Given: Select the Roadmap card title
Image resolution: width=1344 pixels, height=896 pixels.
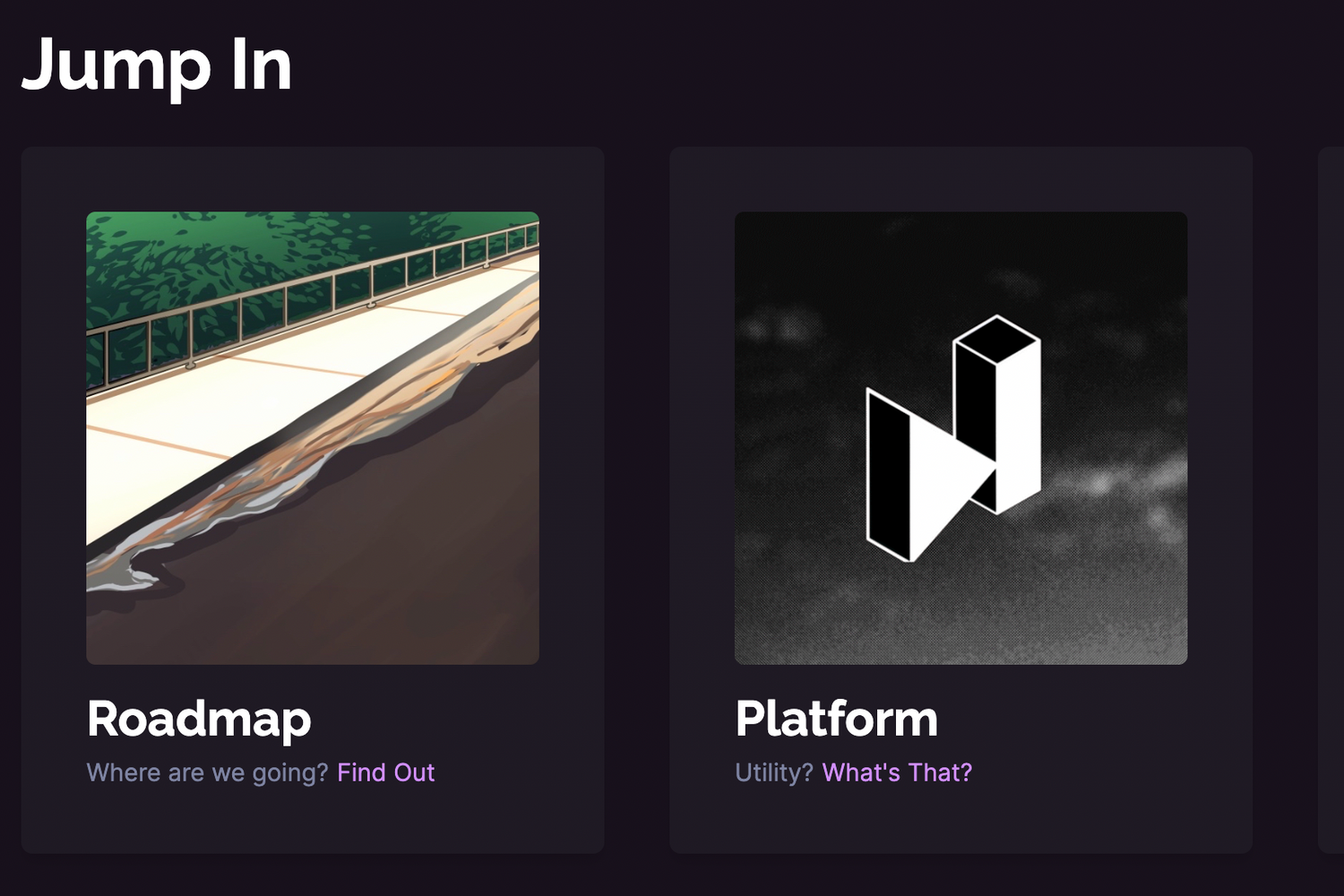Looking at the screenshot, I should click(x=199, y=719).
